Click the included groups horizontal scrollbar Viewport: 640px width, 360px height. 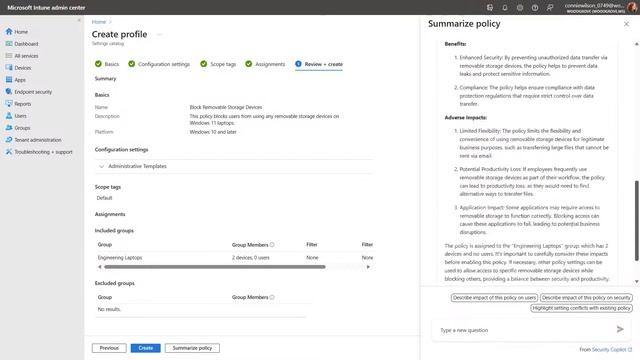215,267
